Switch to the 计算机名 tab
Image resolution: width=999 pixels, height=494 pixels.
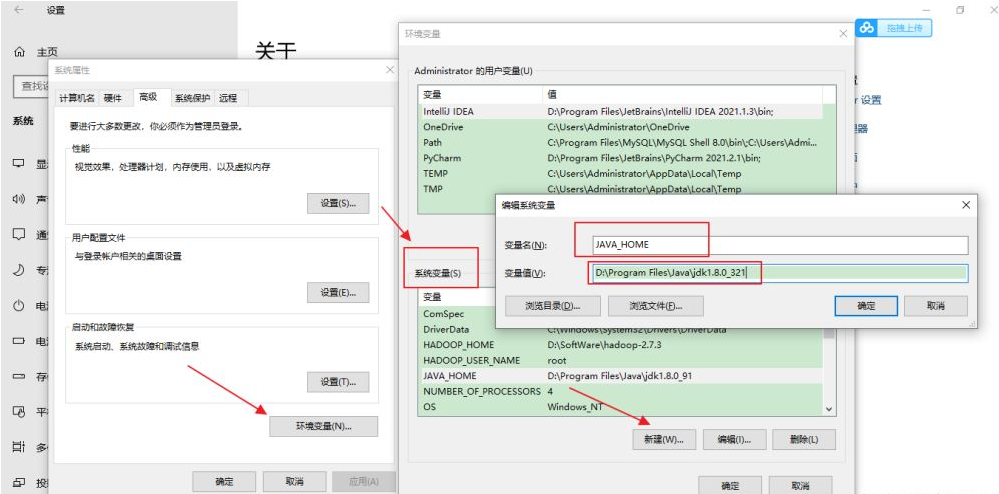(x=76, y=98)
